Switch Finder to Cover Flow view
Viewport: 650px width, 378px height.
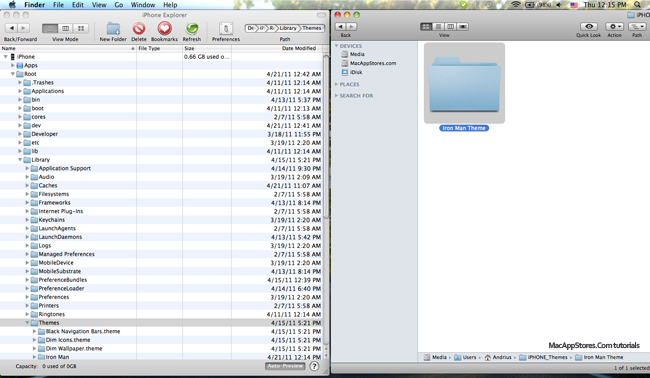[x=463, y=27]
